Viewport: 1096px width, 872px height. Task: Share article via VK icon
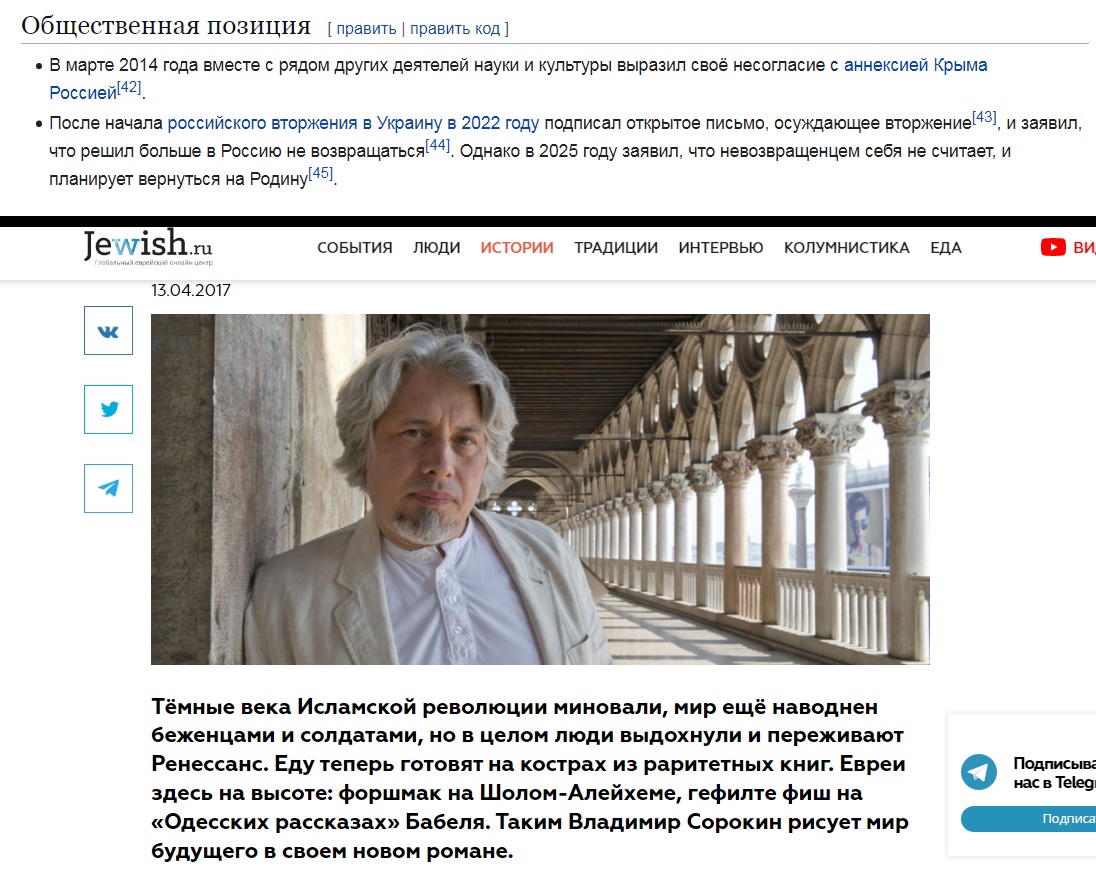[x=108, y=330]
